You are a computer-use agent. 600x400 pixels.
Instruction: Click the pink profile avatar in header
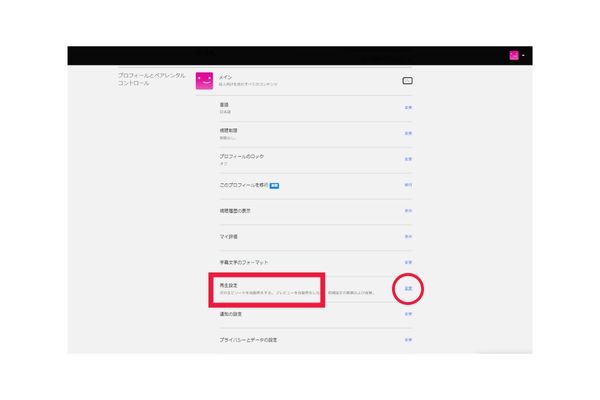pyautogui.click(x=513, y=55)
